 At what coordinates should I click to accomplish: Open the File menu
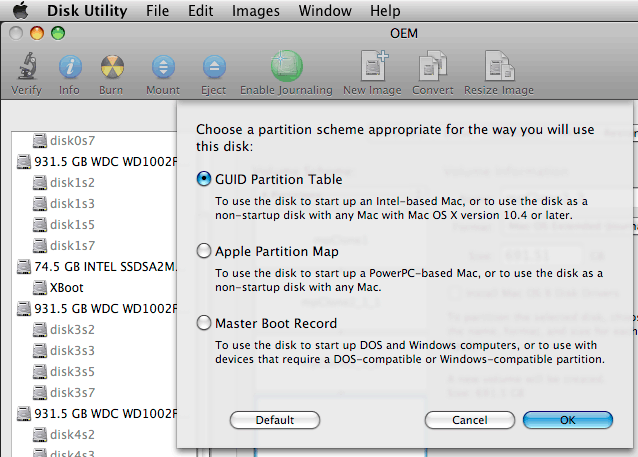point(157,11)
